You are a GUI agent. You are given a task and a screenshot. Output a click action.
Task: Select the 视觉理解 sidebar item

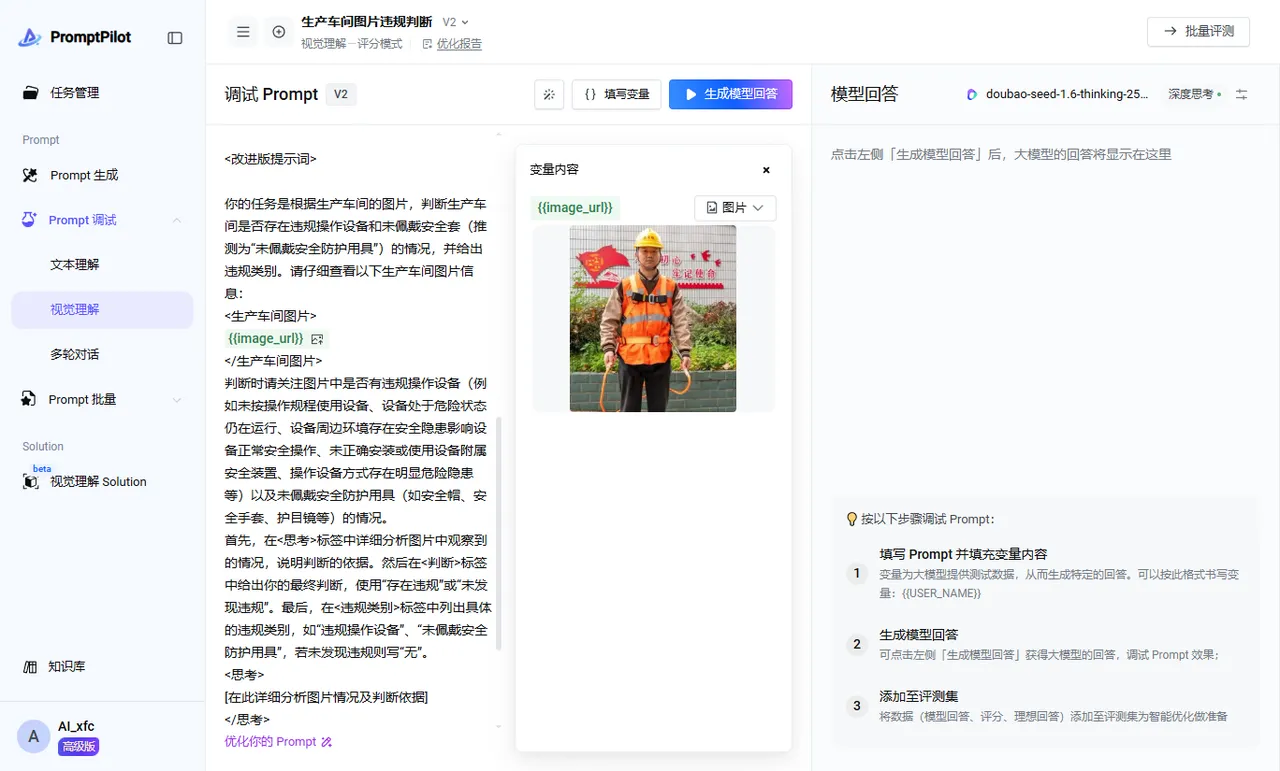[102, 310]
